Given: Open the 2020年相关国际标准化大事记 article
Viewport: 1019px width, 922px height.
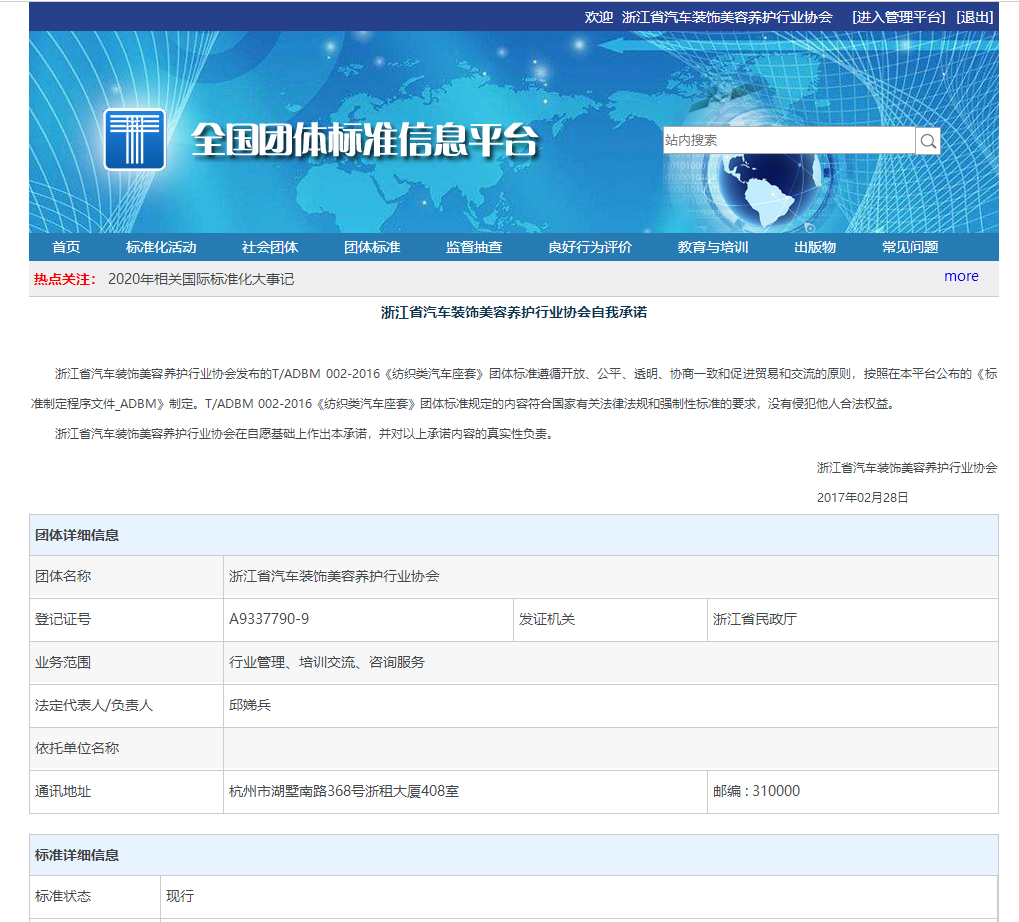Looking at the screenshot, I should [203, 279].
